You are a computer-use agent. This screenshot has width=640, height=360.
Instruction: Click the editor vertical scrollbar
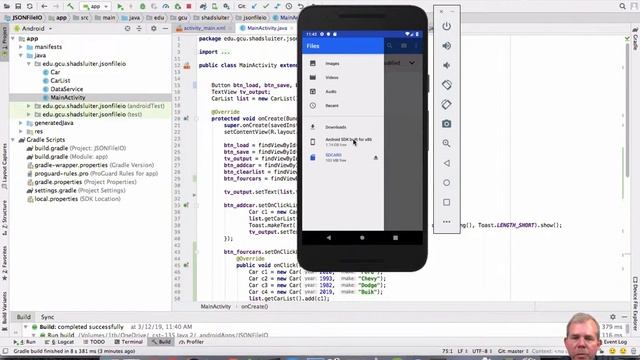pos(627,110)
